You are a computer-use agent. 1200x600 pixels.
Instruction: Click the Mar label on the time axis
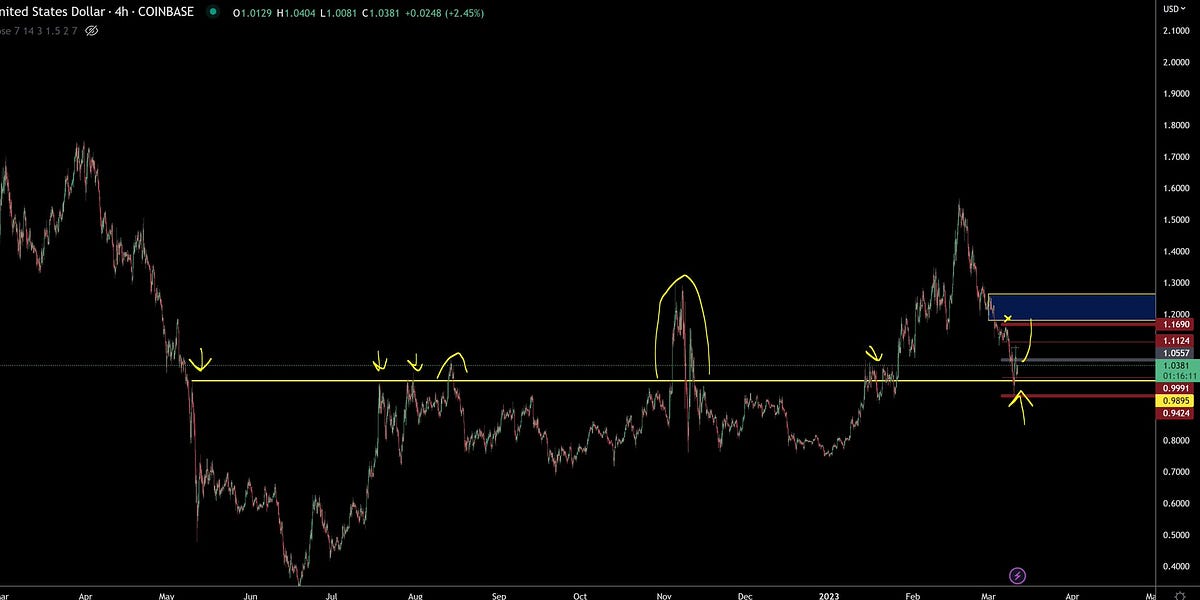(988, 595)
